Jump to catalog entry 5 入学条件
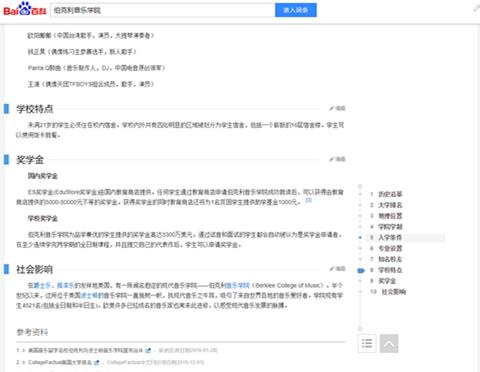This screenshot has height=372, width=480. coord(390,238)
